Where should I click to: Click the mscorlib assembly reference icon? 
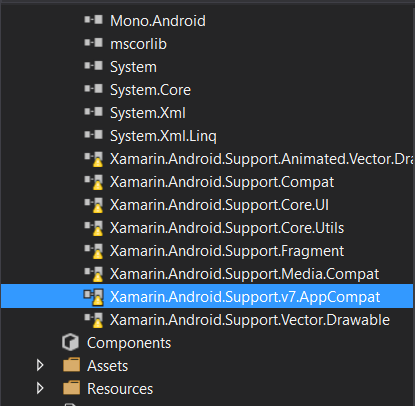point(94,43)
